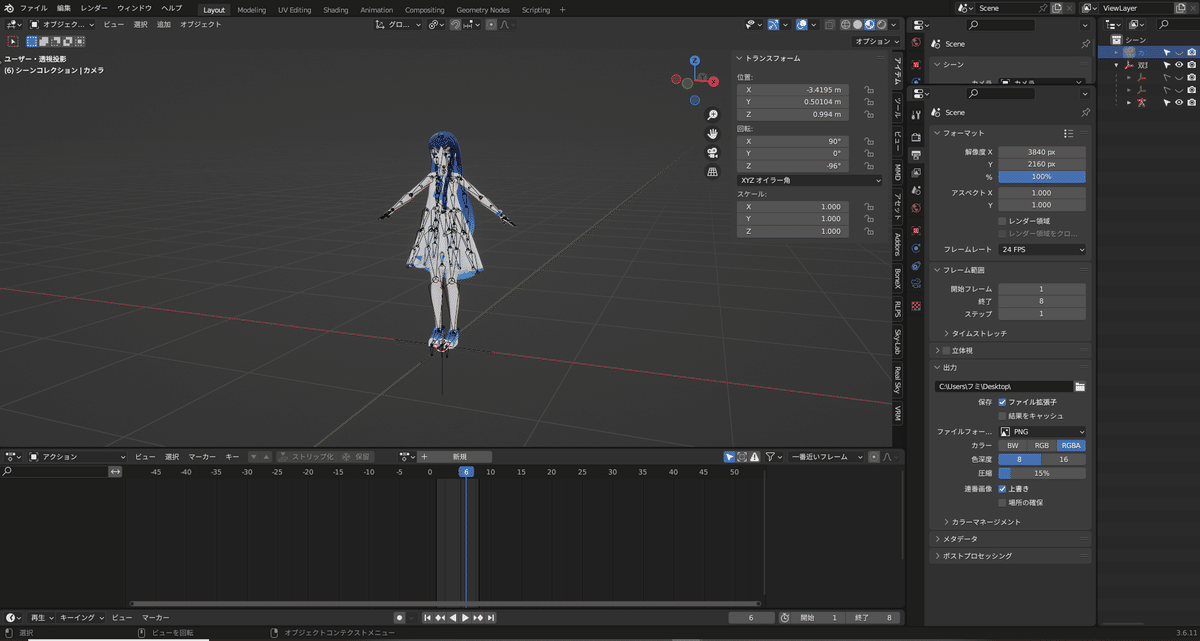Open the PNG file format dropdown
Viewport: 1200px width, 641px height.
1042,432
